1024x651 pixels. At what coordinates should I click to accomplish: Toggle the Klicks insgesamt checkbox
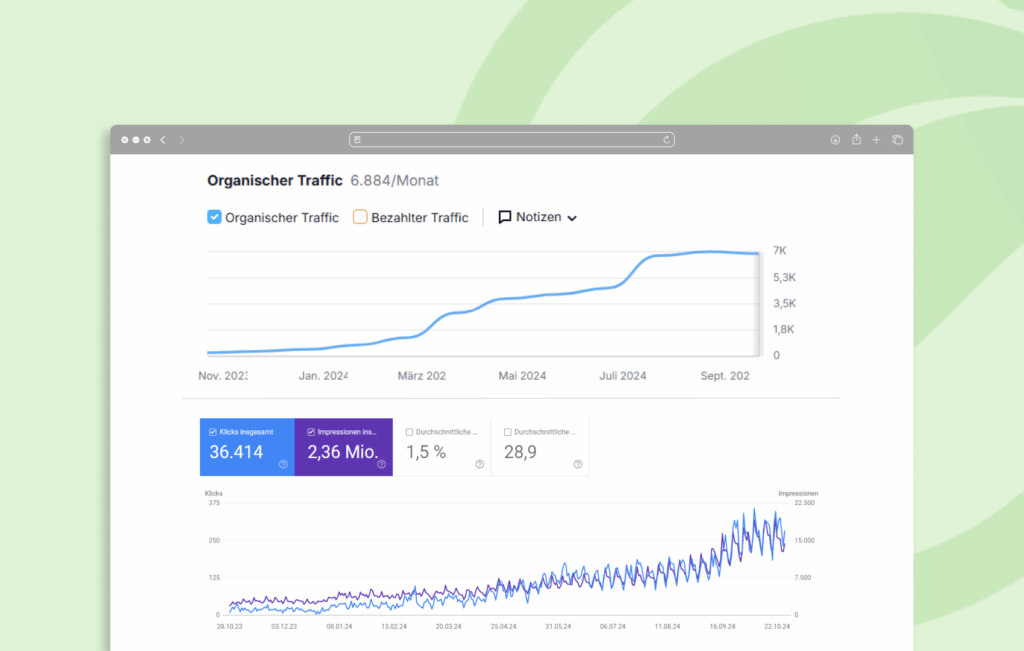[212, 432]
